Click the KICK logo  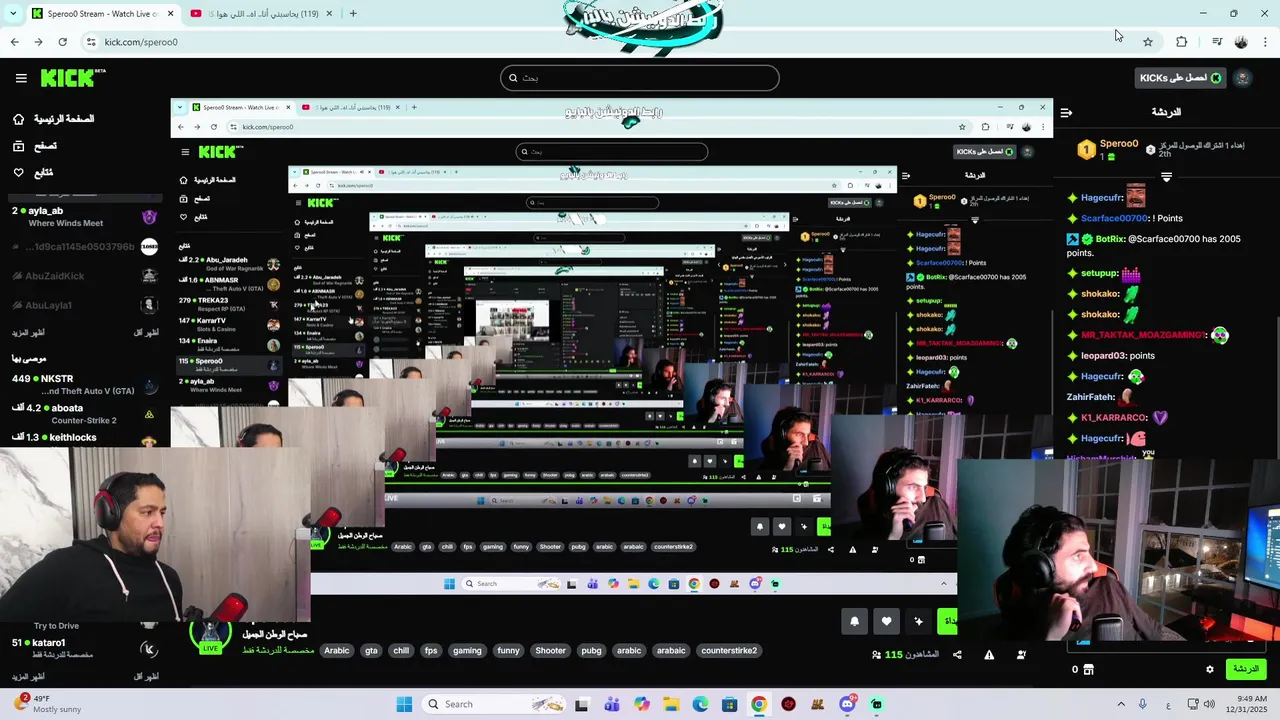(x=73, y=77)
